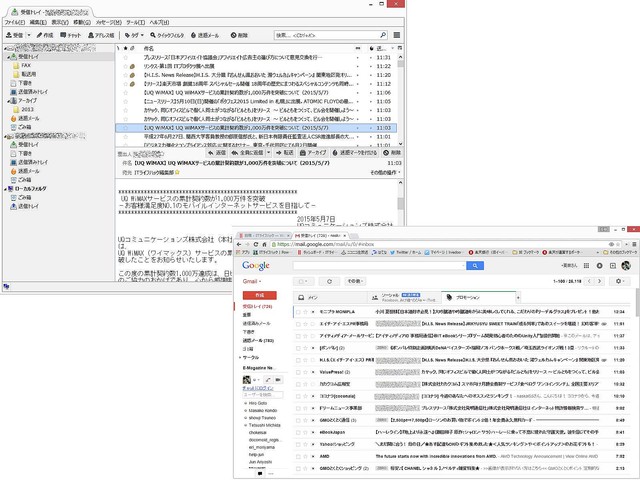The height and width of the screenshot is (480, 640).
Task: Click the Gmail refresh button
Action: pos(329,281)
